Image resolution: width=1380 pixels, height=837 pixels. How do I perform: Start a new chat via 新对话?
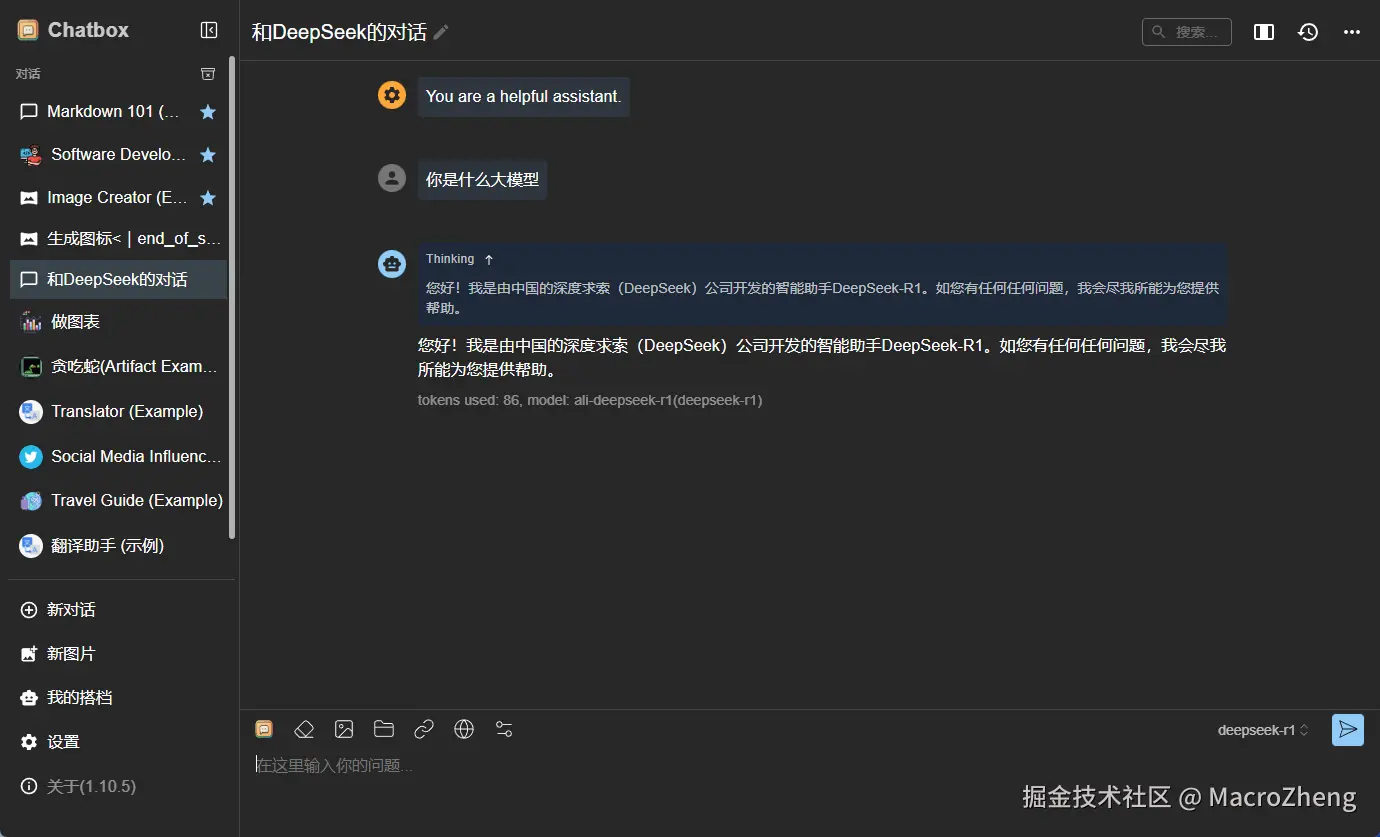(x=120, y=610)
